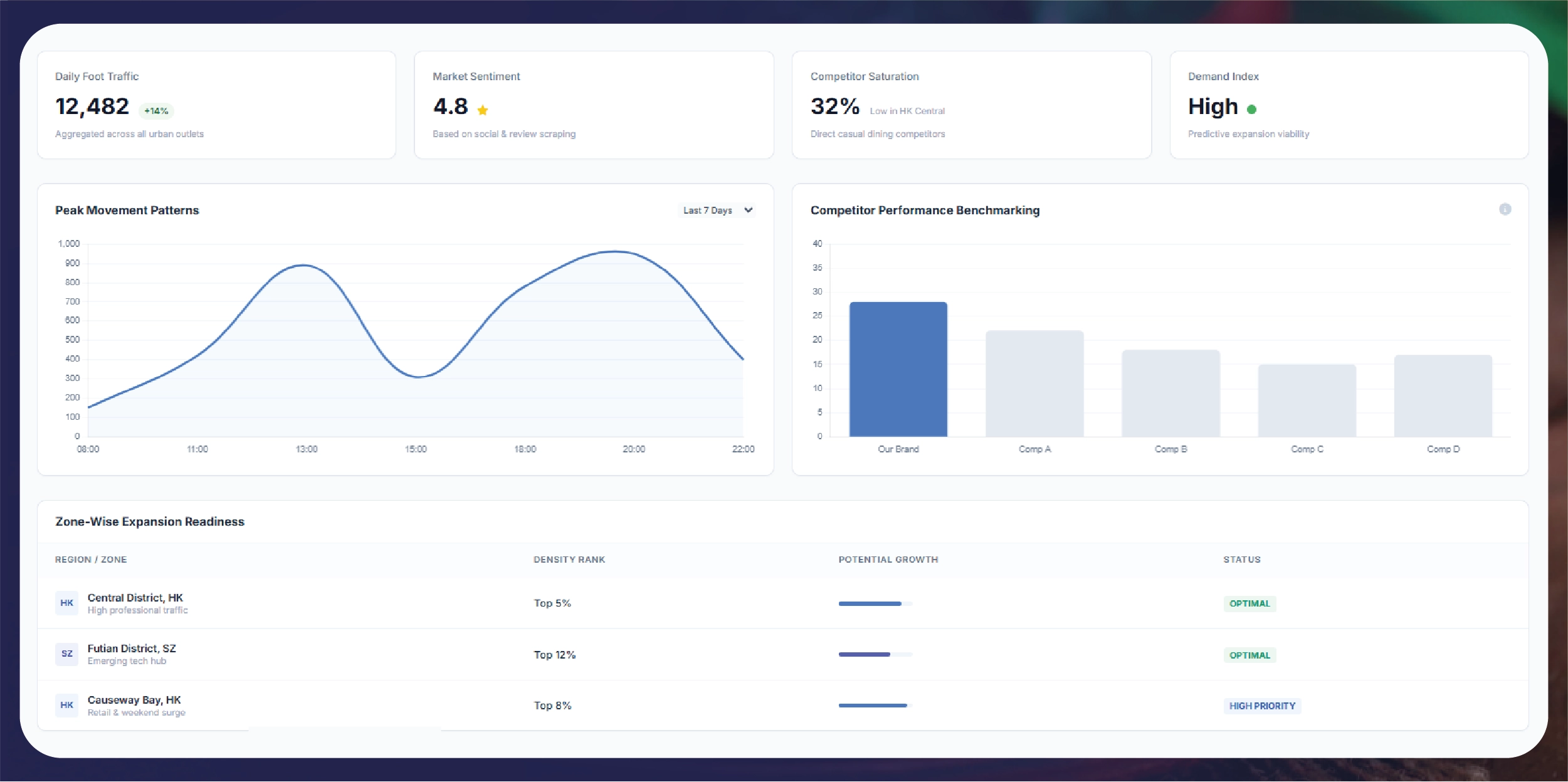1568x782 pixels.
Task: Click the HIGH PRIORITY status badge
Action: 1261,706
